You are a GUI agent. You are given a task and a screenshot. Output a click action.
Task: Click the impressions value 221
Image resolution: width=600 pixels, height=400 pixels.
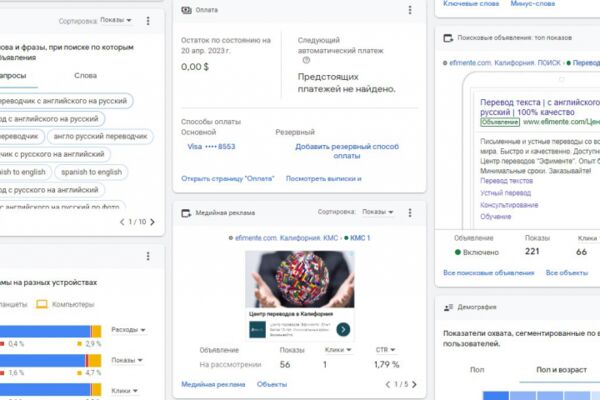[532, 251]
